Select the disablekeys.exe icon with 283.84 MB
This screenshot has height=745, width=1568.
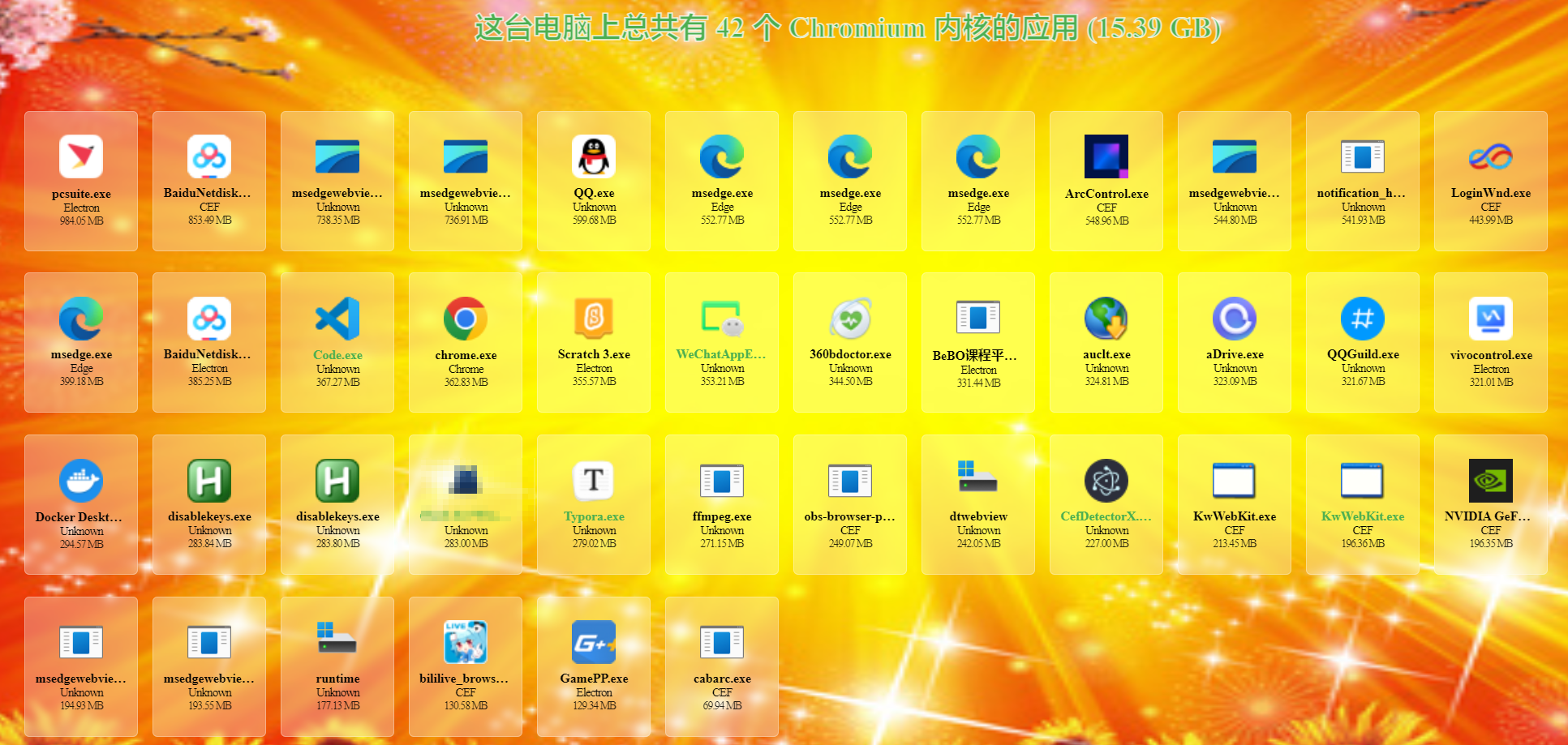click(x=209, y=481)
